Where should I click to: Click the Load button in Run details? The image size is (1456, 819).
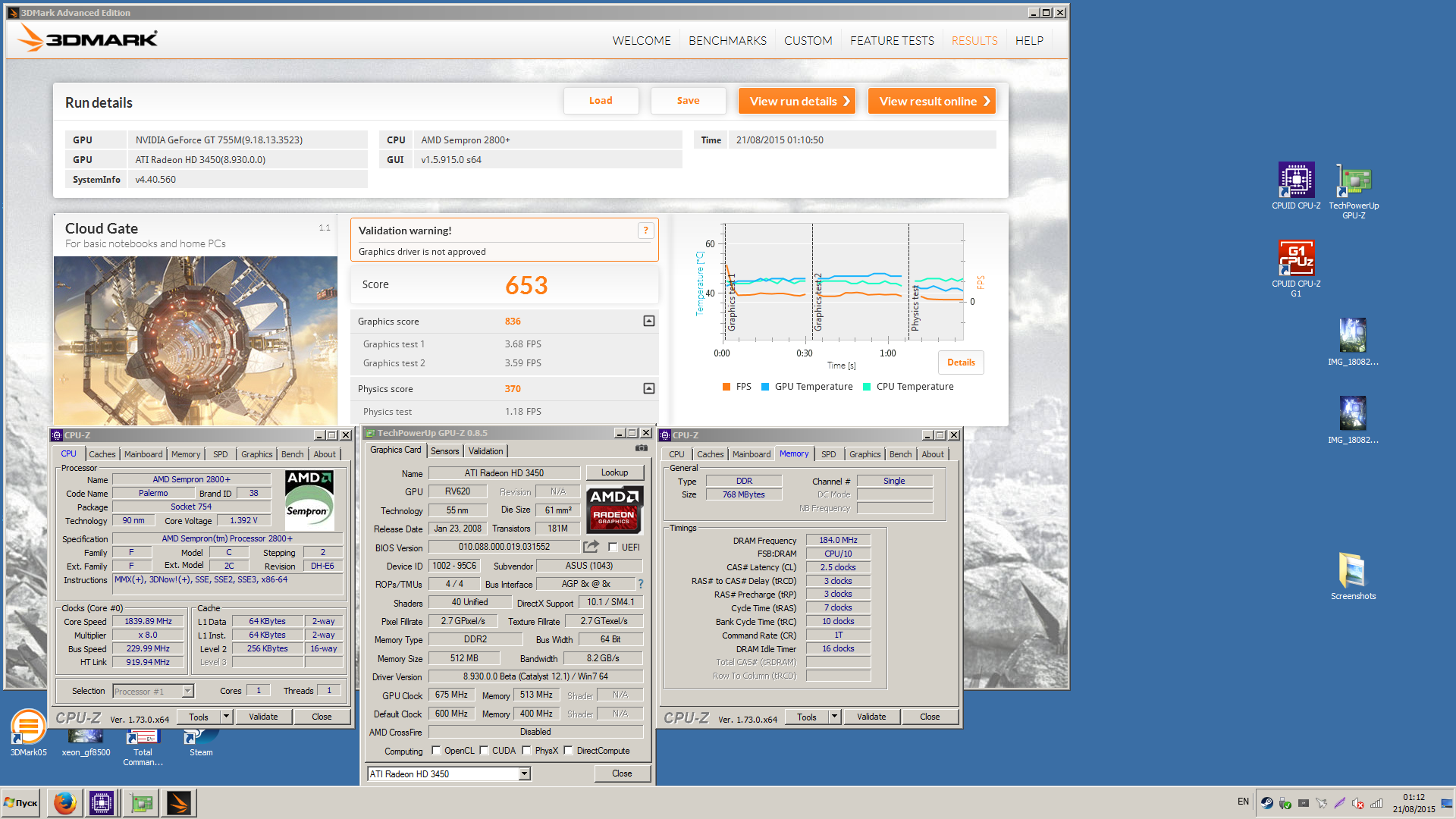601,100
